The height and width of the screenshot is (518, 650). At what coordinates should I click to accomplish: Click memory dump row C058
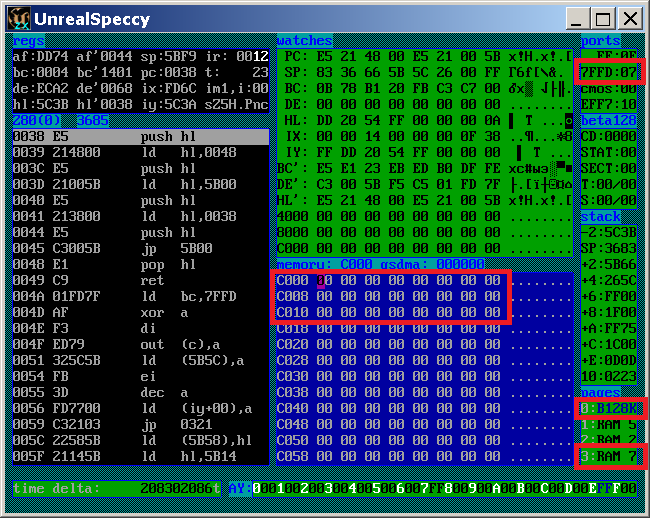point(425,456)
